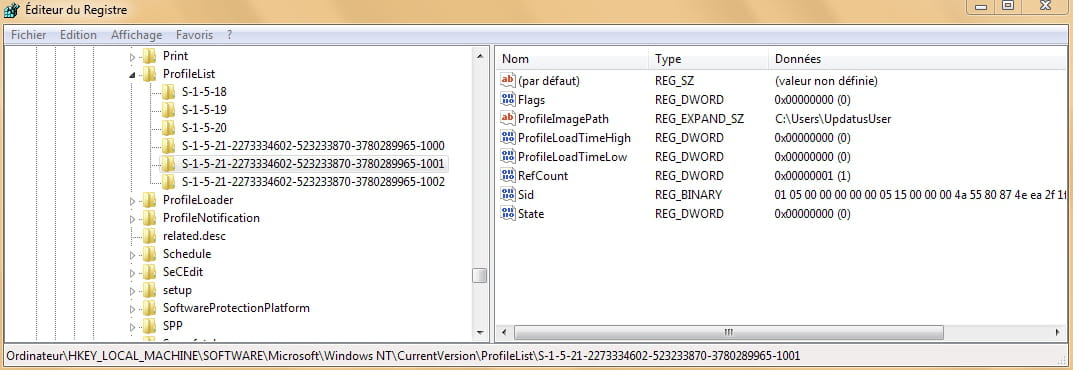This screenshot has width=1073, height=370.
Task: Click the Schedule folder icon
Action: tap(149, 254)
